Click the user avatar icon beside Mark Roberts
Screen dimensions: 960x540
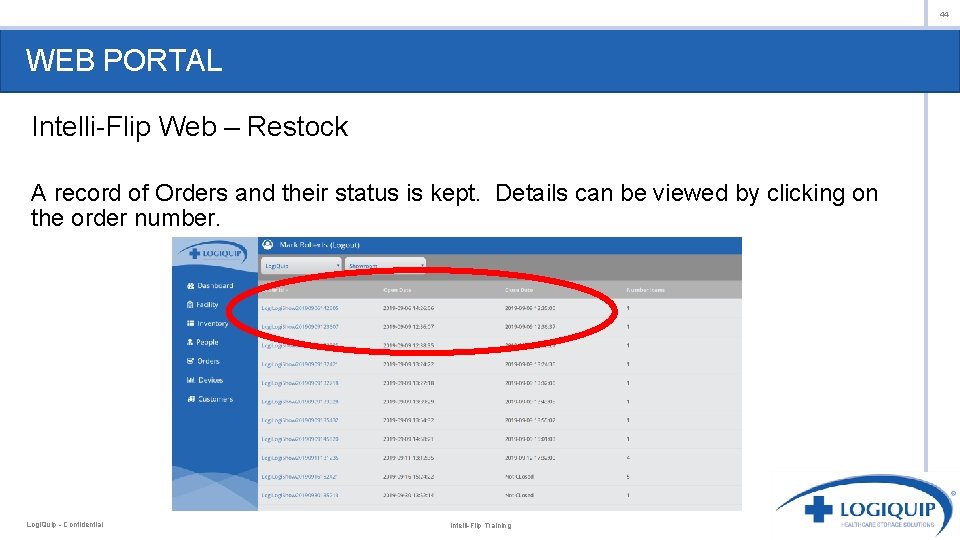point(268,245)
